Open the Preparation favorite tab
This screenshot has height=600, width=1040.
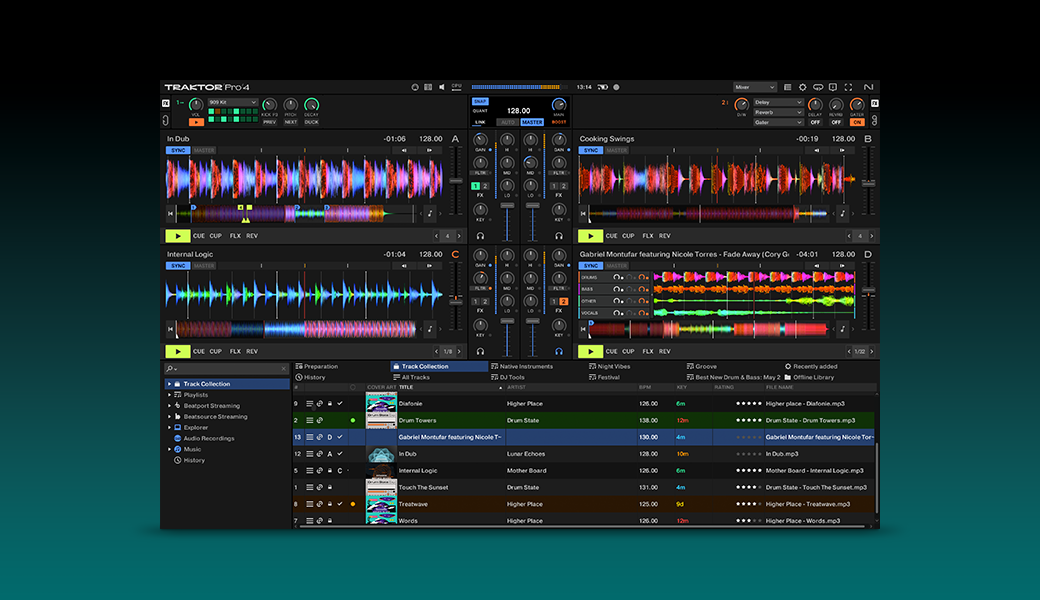click(317, 367)
